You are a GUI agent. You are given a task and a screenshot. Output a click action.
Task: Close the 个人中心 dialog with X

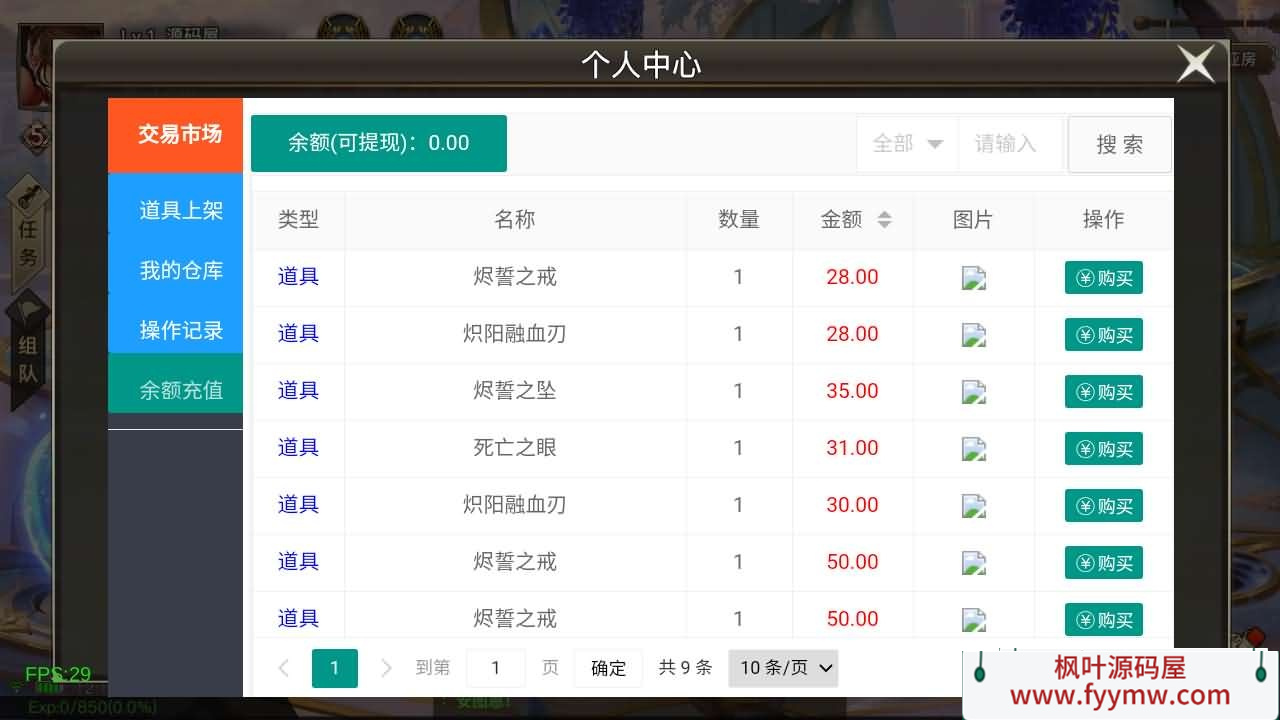click(1195, 65)
